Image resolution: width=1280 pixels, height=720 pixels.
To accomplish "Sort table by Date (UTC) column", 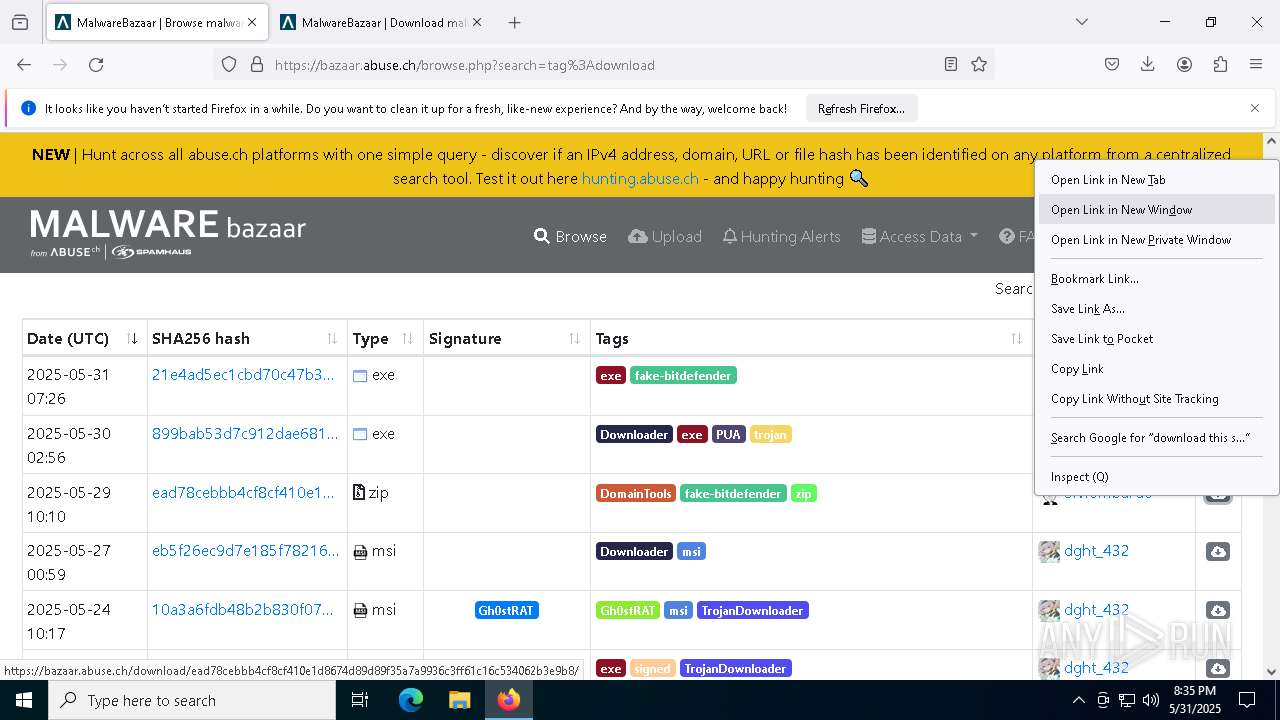I will pos(83,338).
